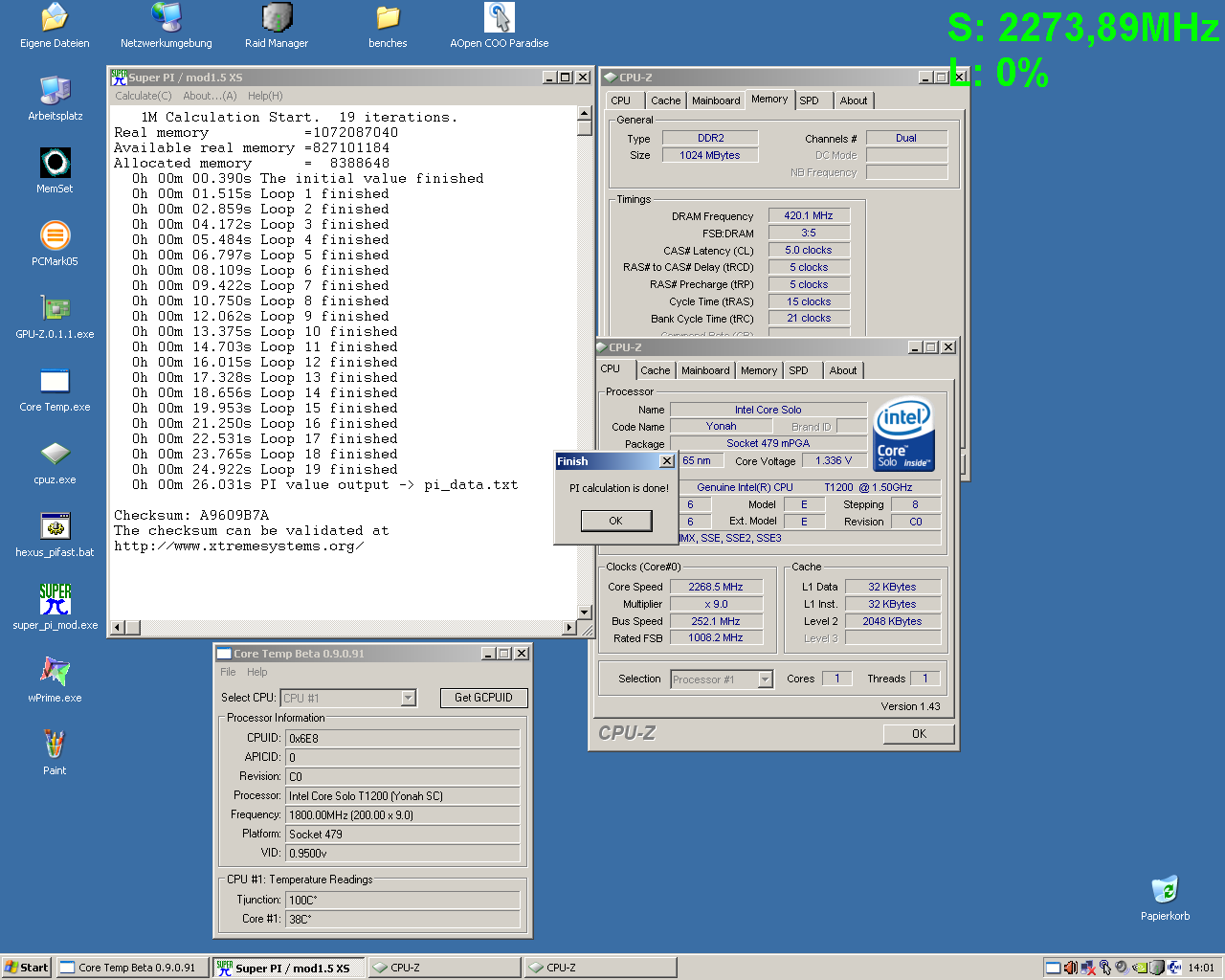Open the Eigene Dateien desktop folder

point(55,26)
